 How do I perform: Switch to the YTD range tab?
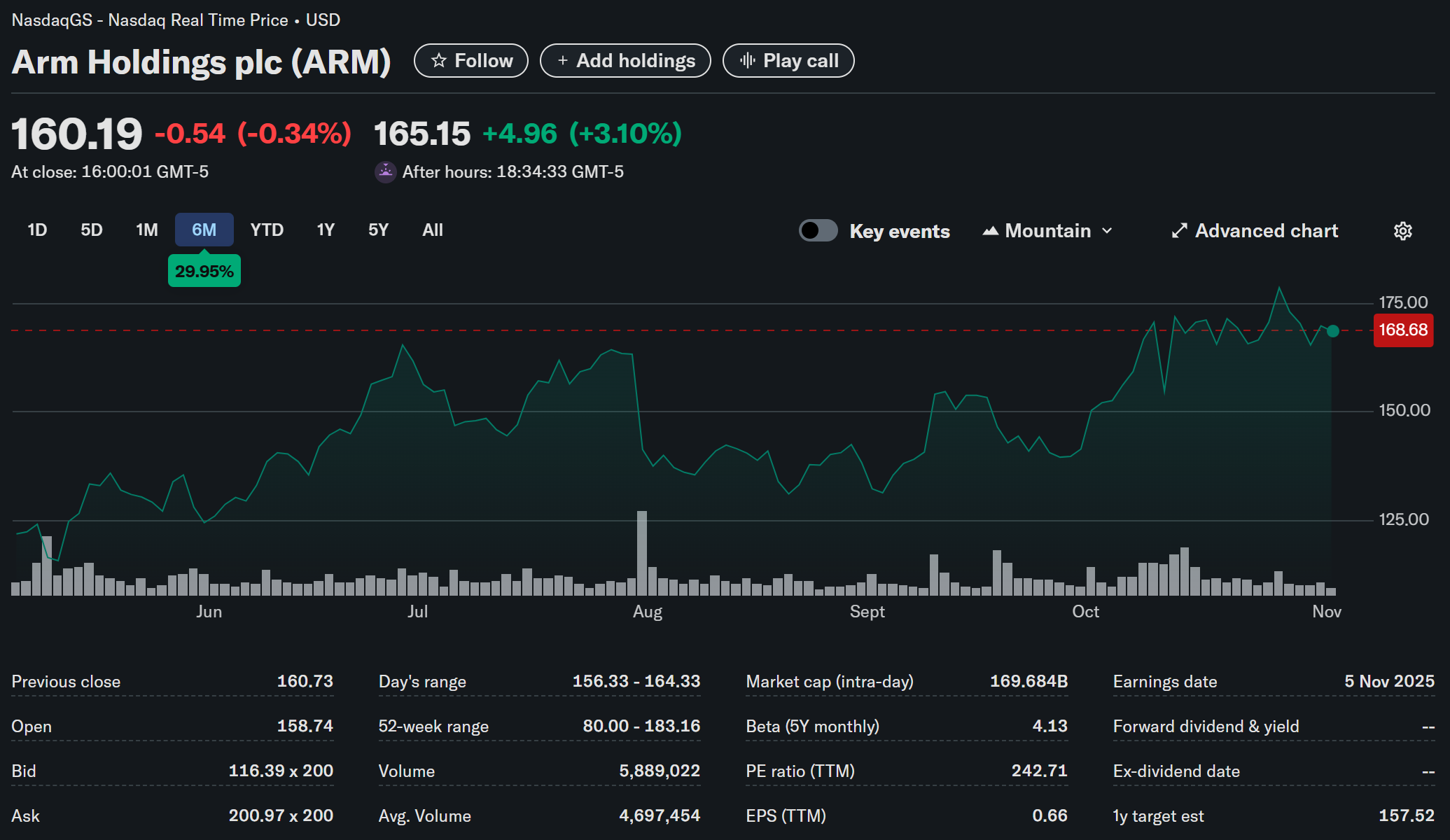267,230
